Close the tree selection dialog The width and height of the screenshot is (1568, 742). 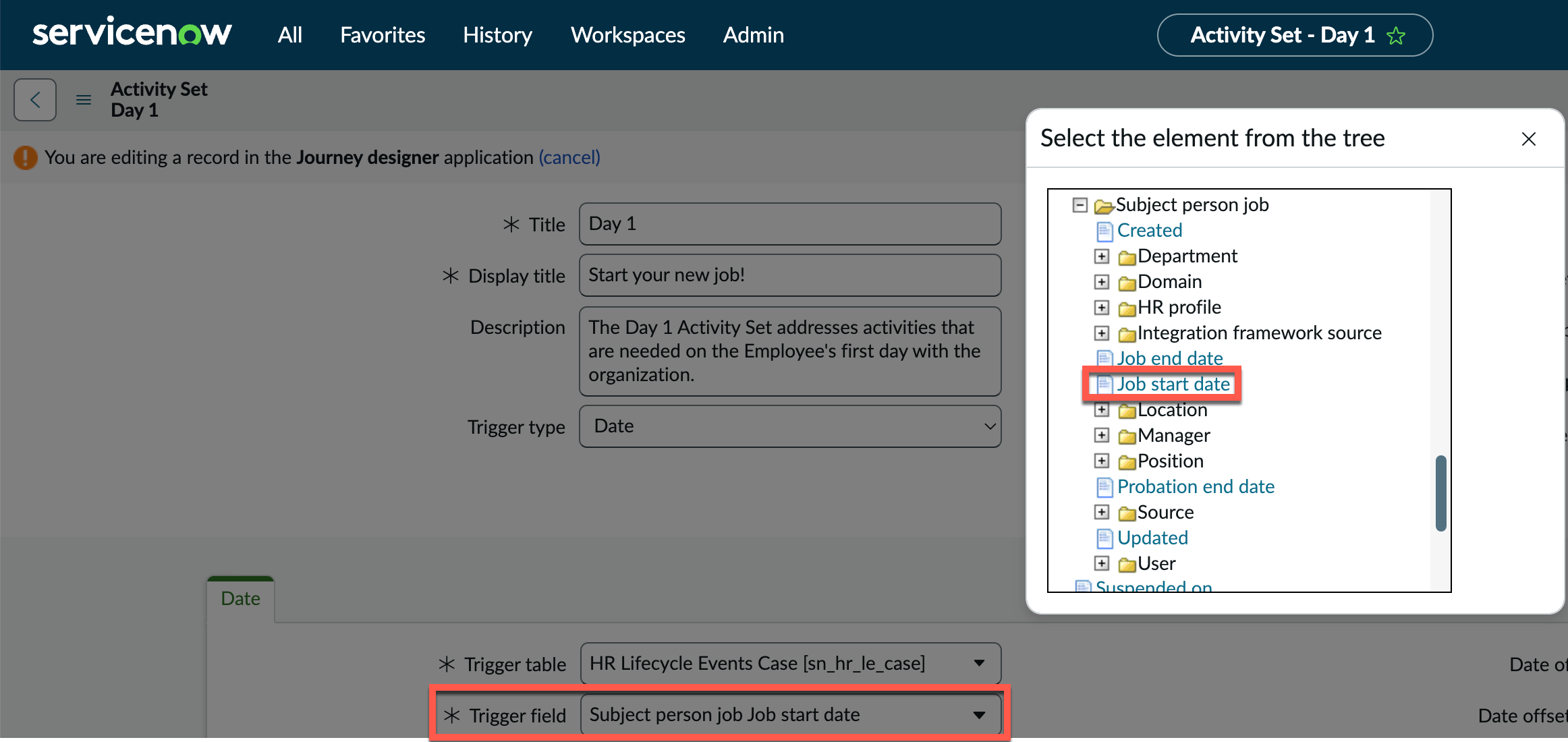pos(1529,139)
